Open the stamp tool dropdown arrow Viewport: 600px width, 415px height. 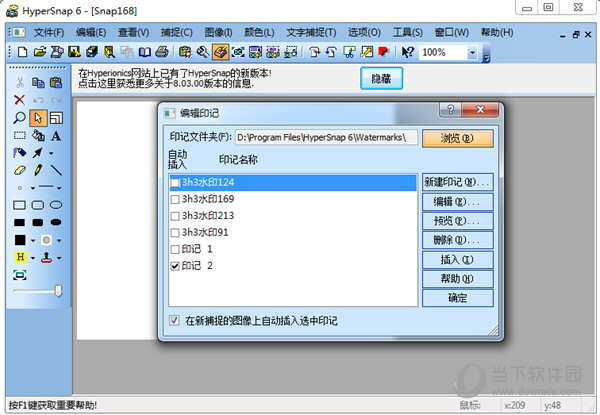click(59, 258)
